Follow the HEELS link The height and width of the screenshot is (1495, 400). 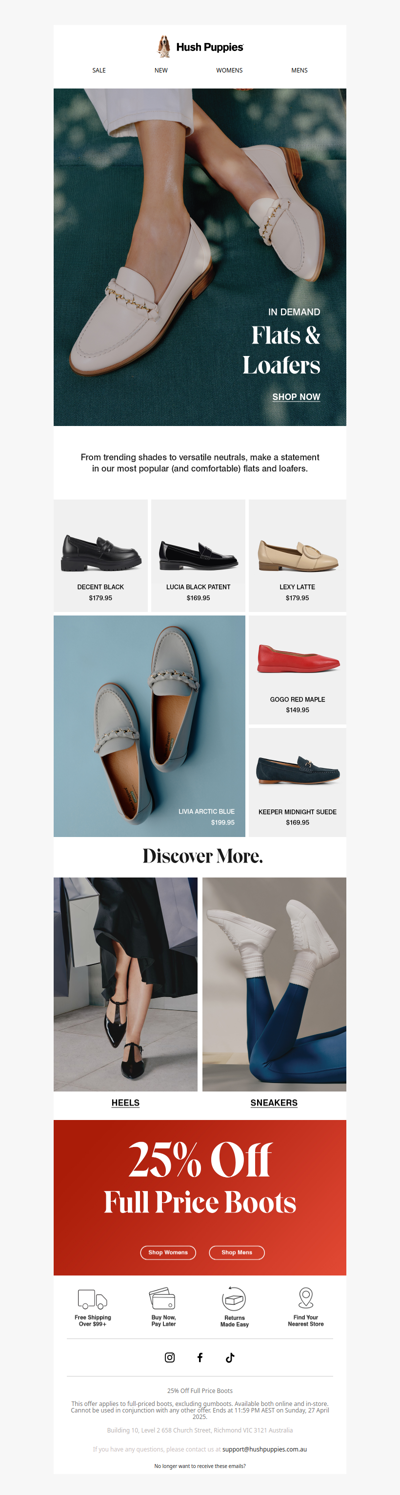point(125,1102)
